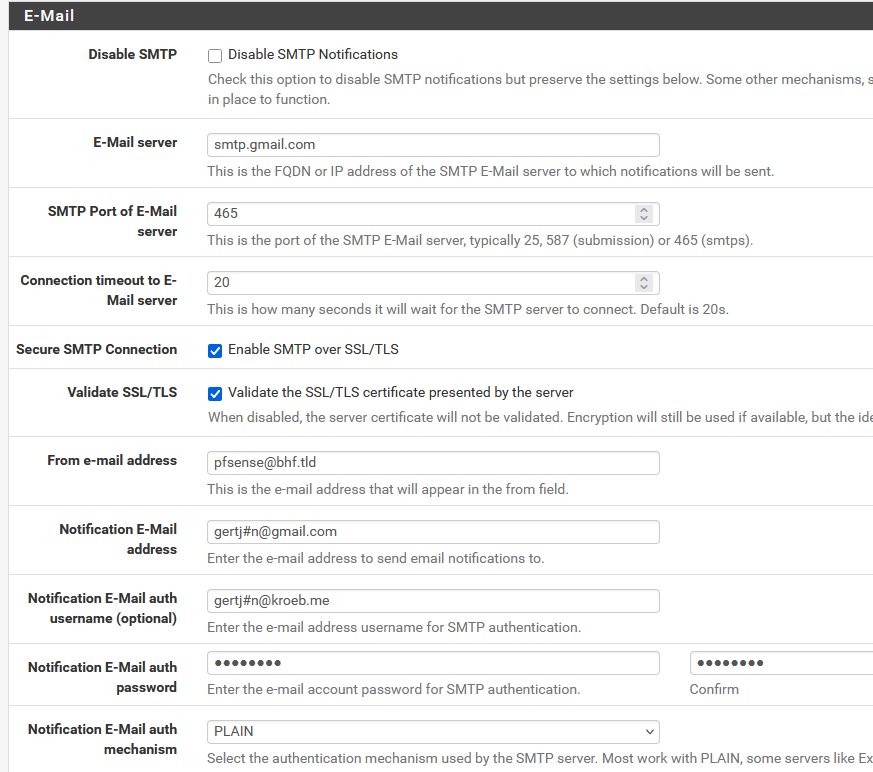Open the auth mechanism PLAIN dropdown
The height and width of the screenshot is (772, 873).
pos(433,731)
